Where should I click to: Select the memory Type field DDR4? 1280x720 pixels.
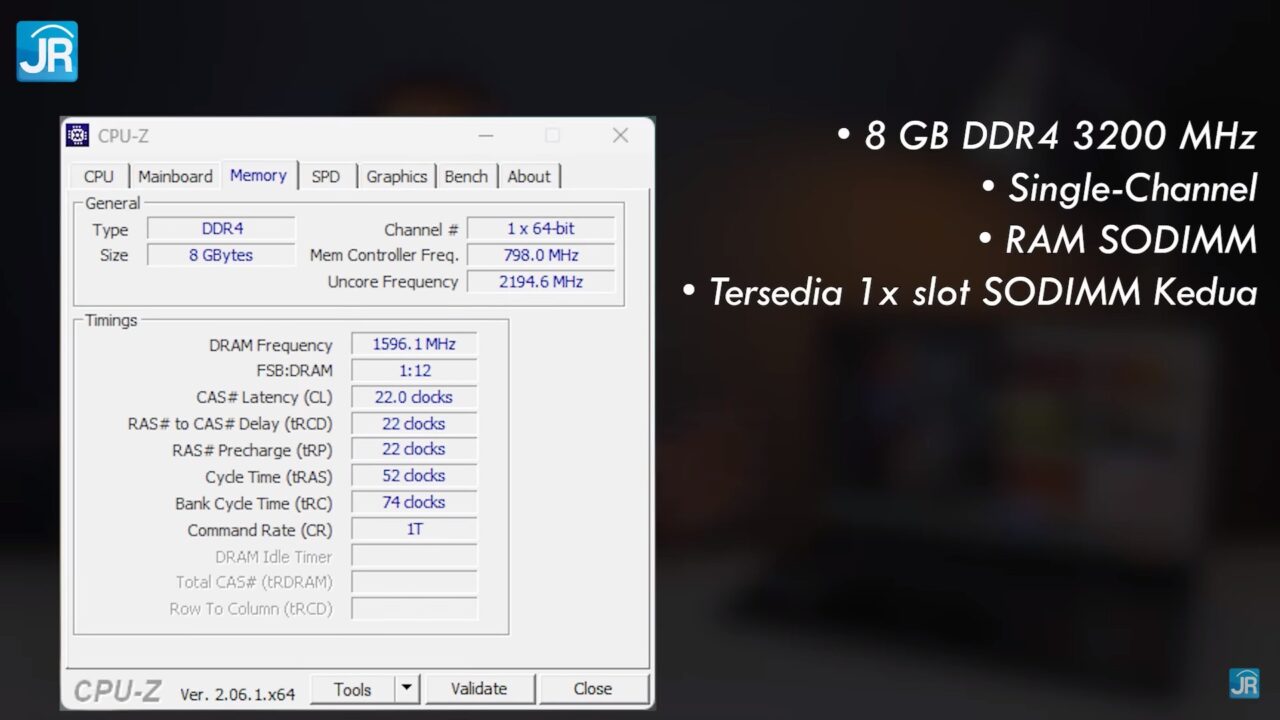[222, 229]
